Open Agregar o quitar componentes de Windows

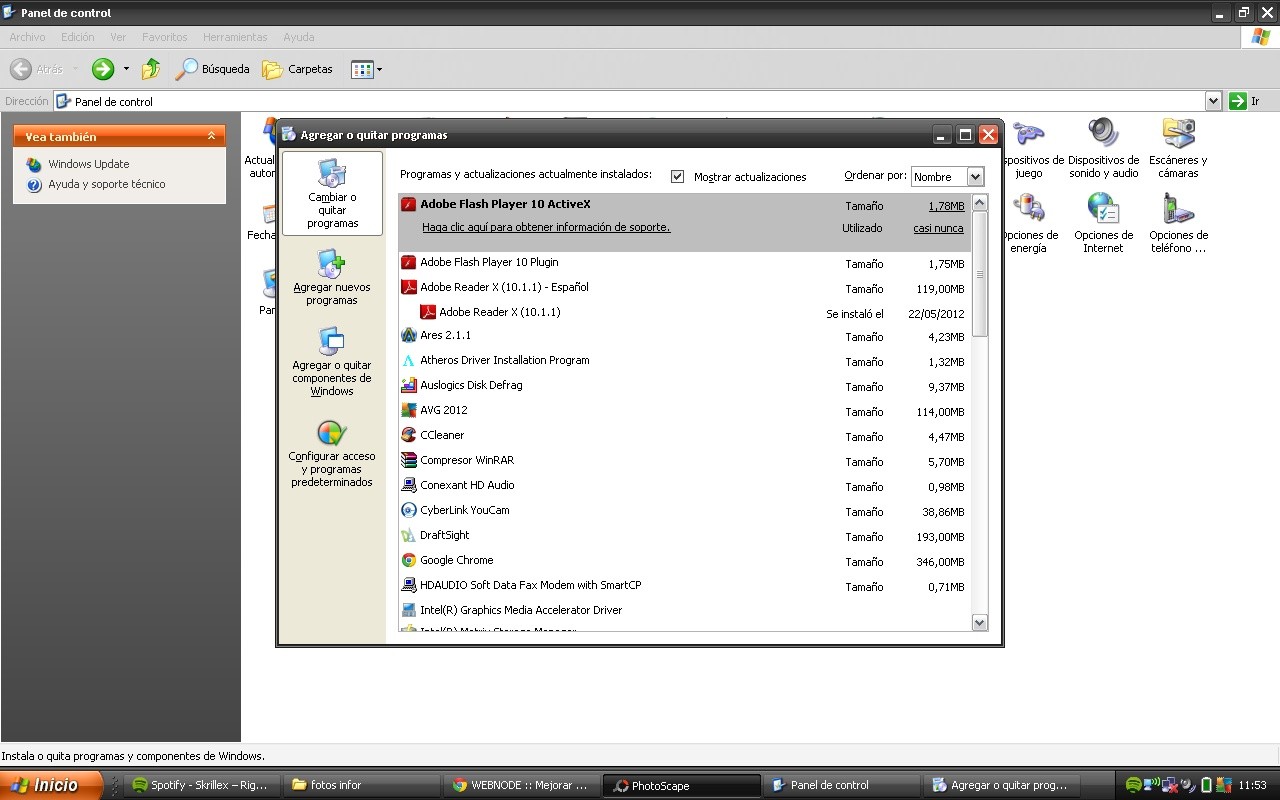point(332,362)
